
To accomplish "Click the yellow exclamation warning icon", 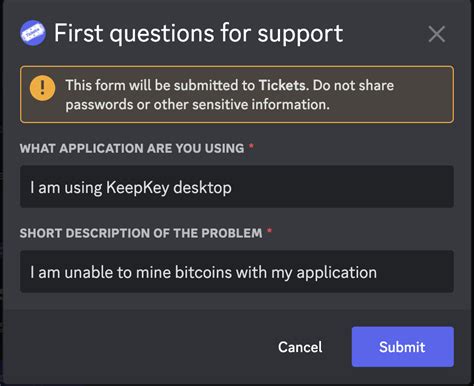I will [42, 88].
